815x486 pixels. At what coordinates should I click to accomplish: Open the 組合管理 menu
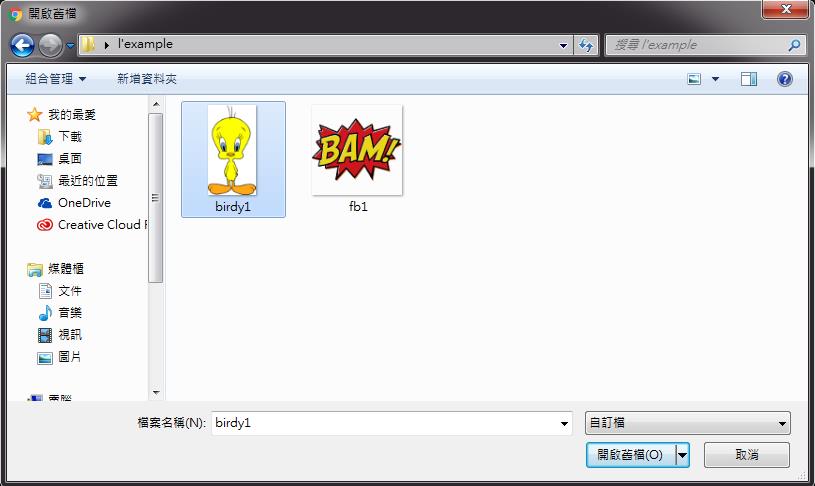click(56, 79)
